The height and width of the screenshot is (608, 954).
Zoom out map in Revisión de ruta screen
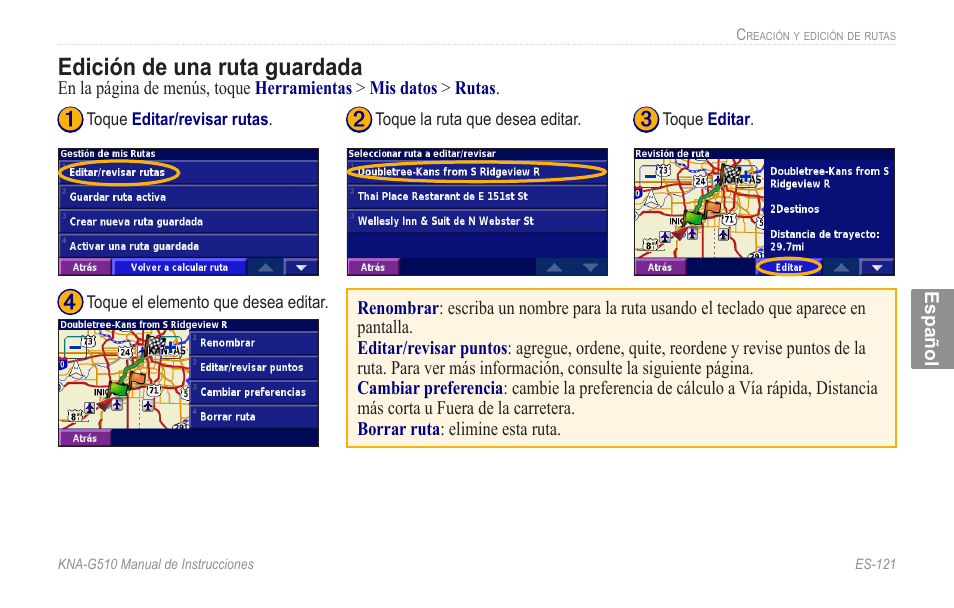(x=649, y=176)
